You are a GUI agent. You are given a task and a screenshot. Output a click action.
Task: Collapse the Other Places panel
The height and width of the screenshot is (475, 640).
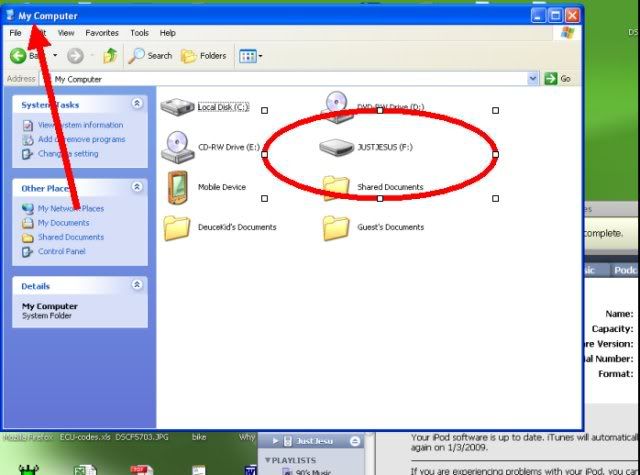point(137,187)
